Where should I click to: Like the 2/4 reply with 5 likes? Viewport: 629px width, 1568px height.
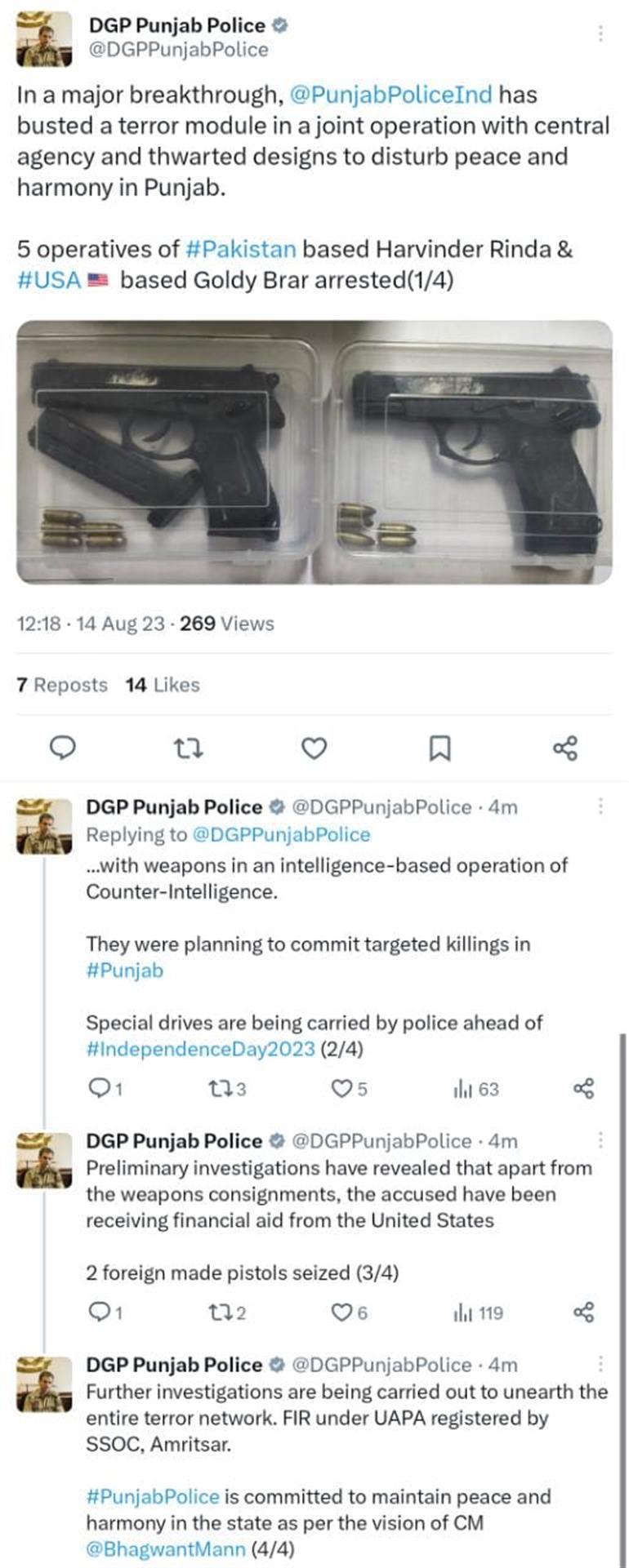[x=349, y=1089]
